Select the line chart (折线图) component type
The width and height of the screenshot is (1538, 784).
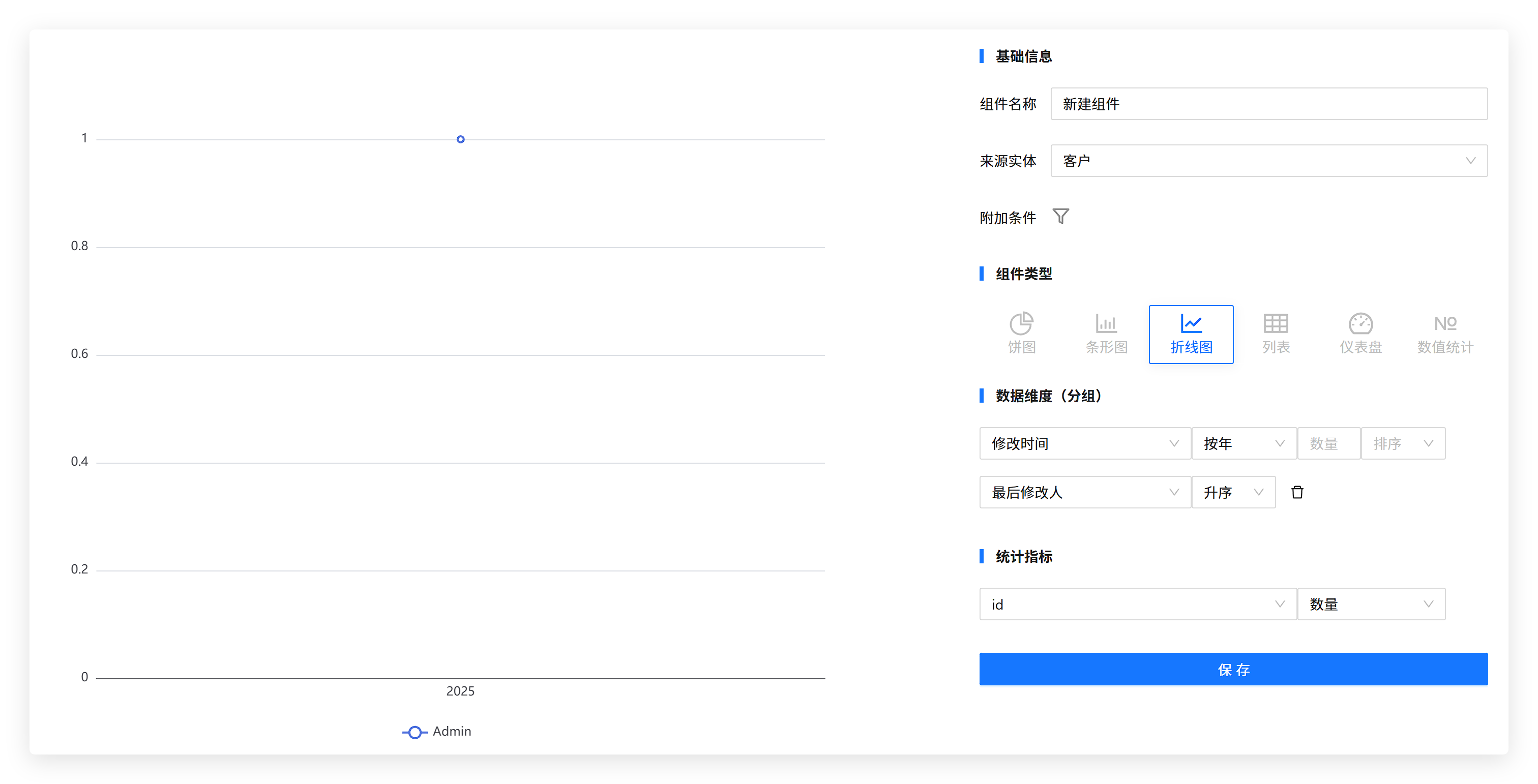click(x=1191, y=334)
